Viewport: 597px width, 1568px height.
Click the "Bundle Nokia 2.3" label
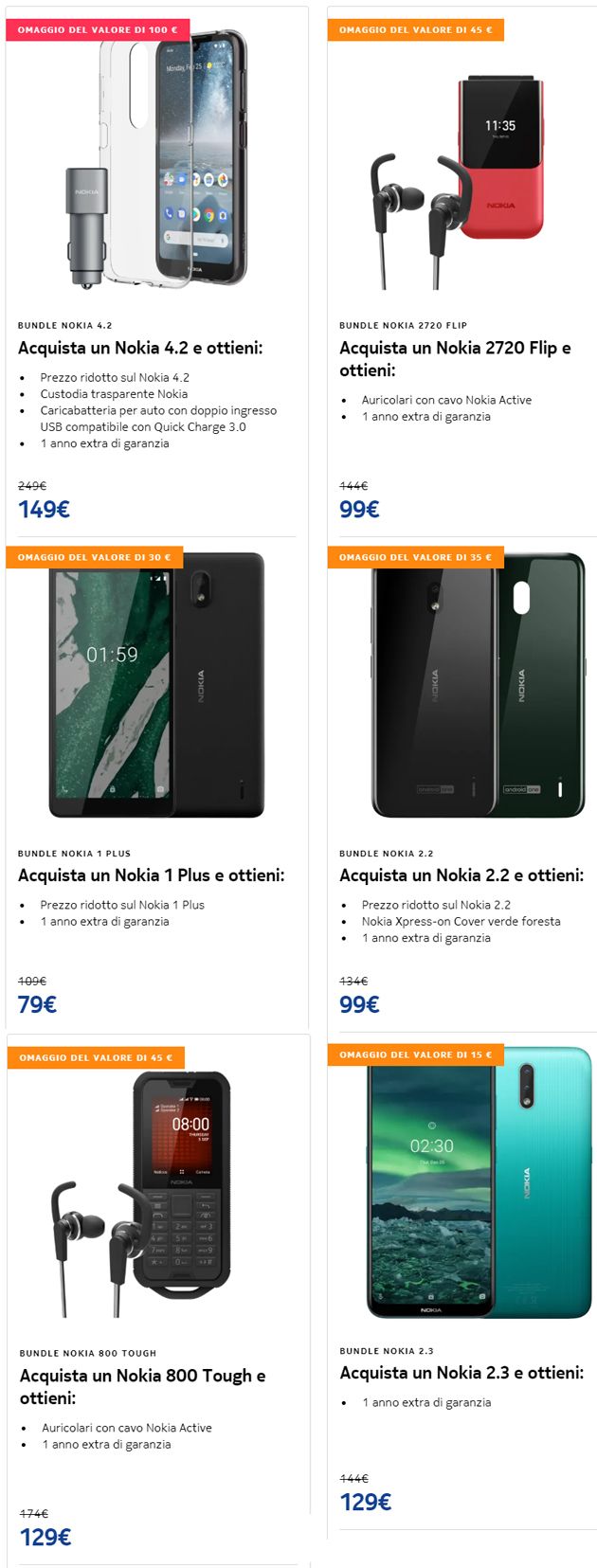tap(387, 1351)
